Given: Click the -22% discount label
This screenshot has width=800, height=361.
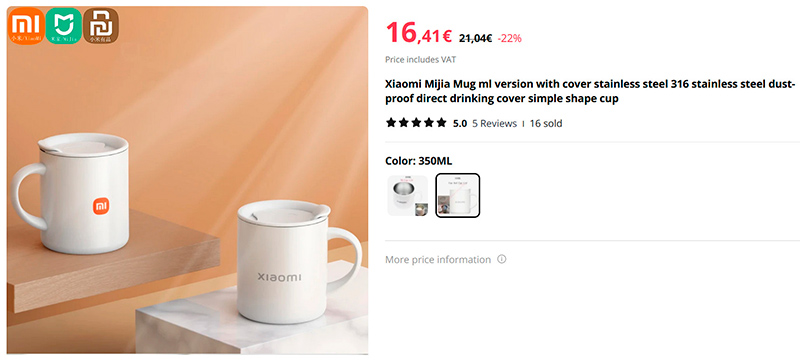Looking at the screenshot, I should 509,38.
